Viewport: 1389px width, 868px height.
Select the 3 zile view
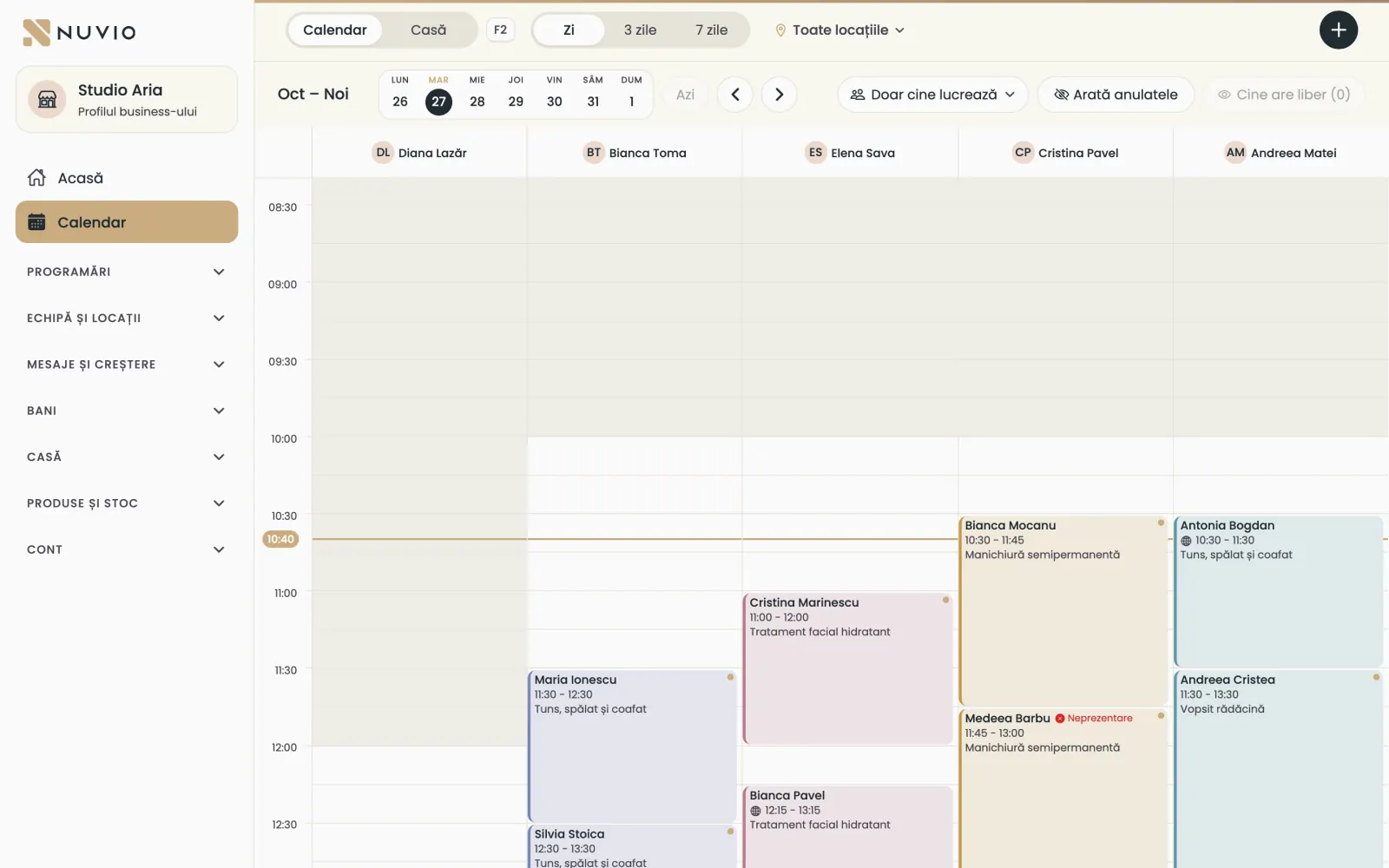(640, 30)
